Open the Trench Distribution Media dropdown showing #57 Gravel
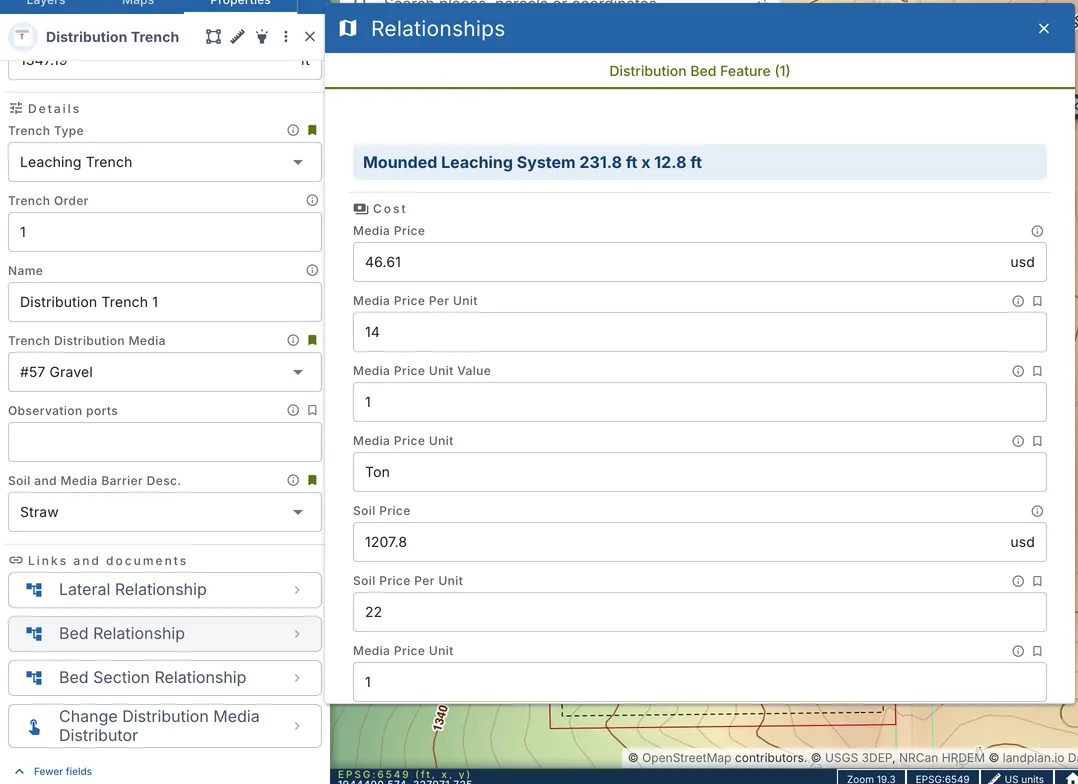The image size is (1078, 784). [x=165, y=372]
